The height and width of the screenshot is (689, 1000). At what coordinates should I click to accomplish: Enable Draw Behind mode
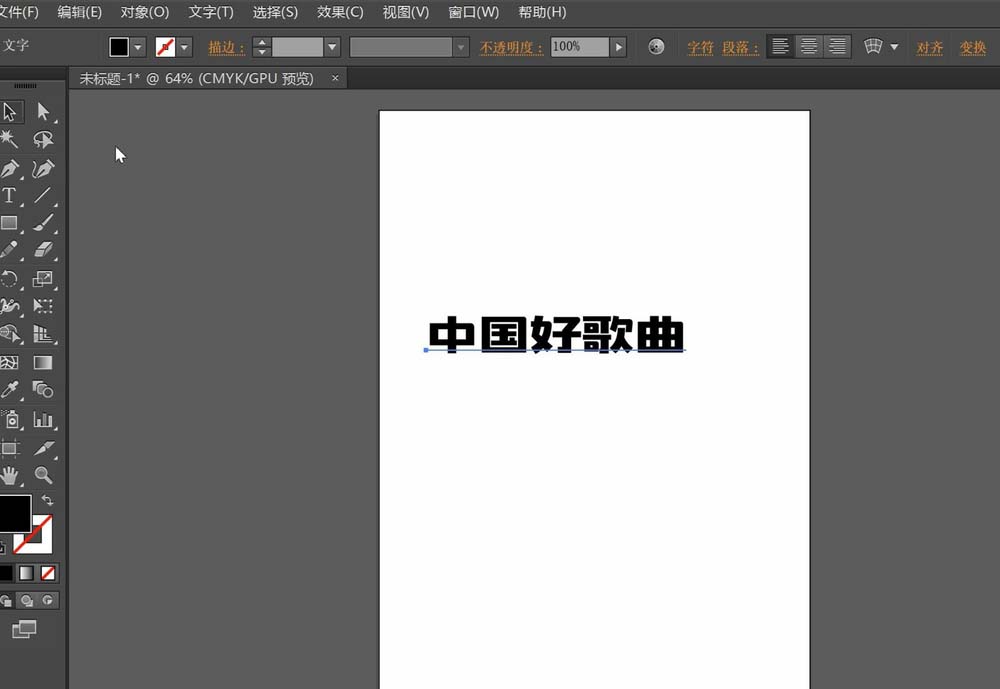pos(27,600)
